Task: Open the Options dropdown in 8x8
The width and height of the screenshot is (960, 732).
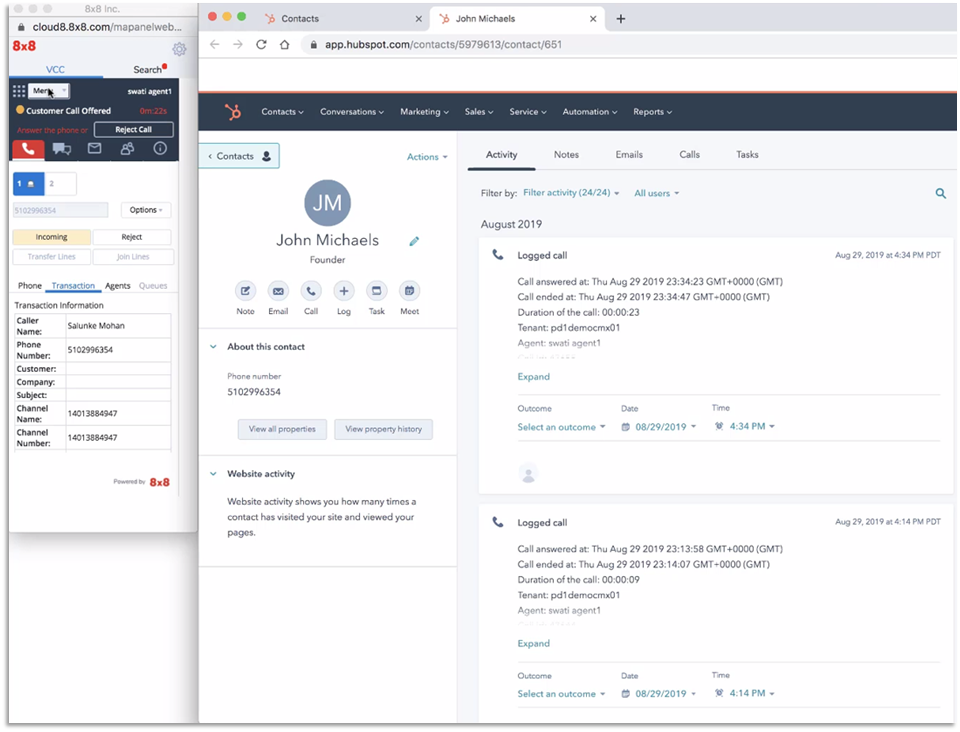Action: point(146,210)
